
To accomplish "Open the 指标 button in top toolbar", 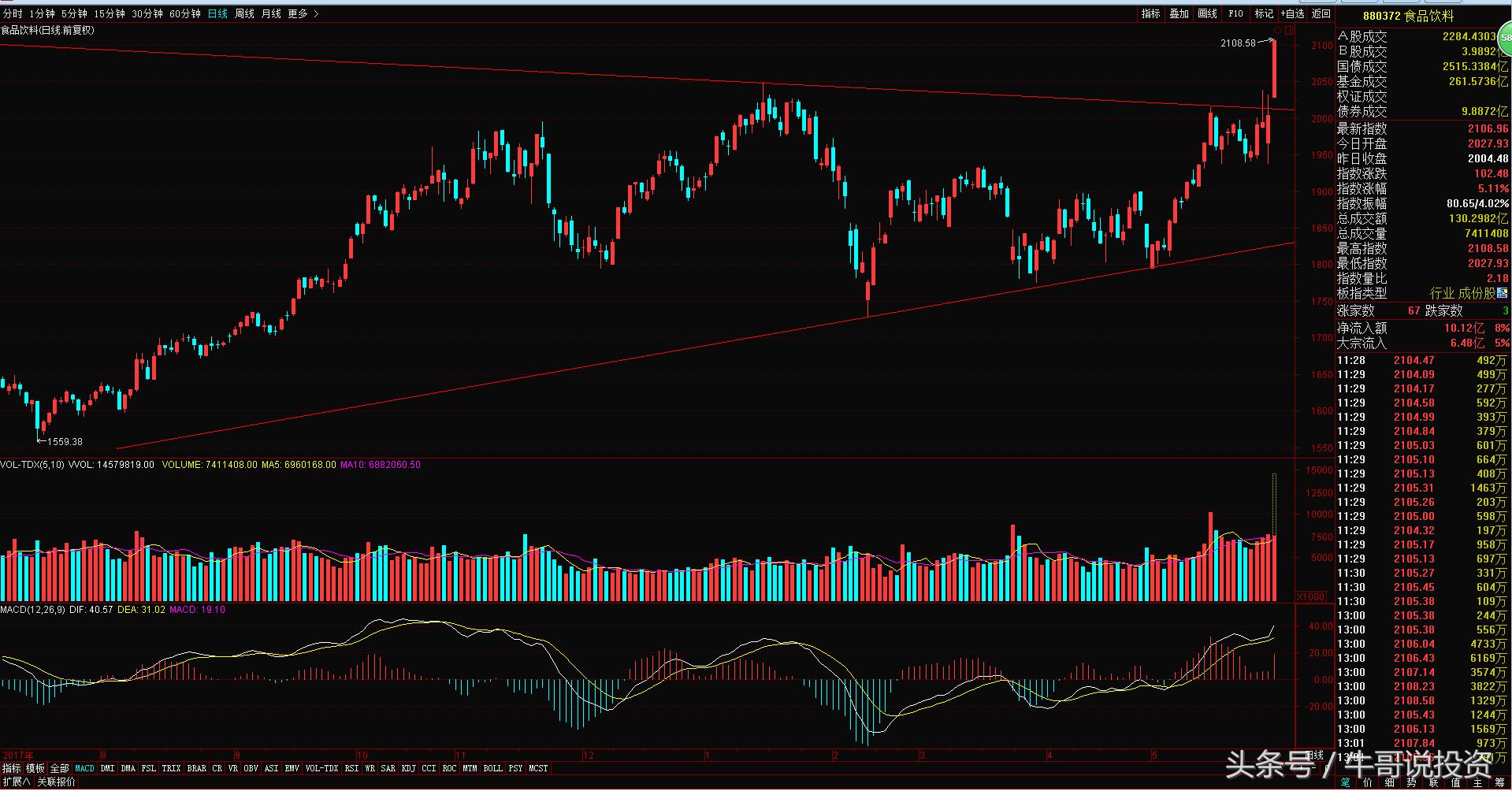I will pyautogui.click(x=1151, y=13).
